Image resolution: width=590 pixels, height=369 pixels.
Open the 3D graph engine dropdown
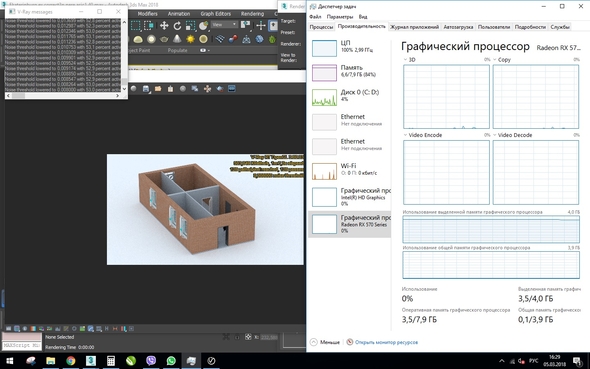point(405,60)
